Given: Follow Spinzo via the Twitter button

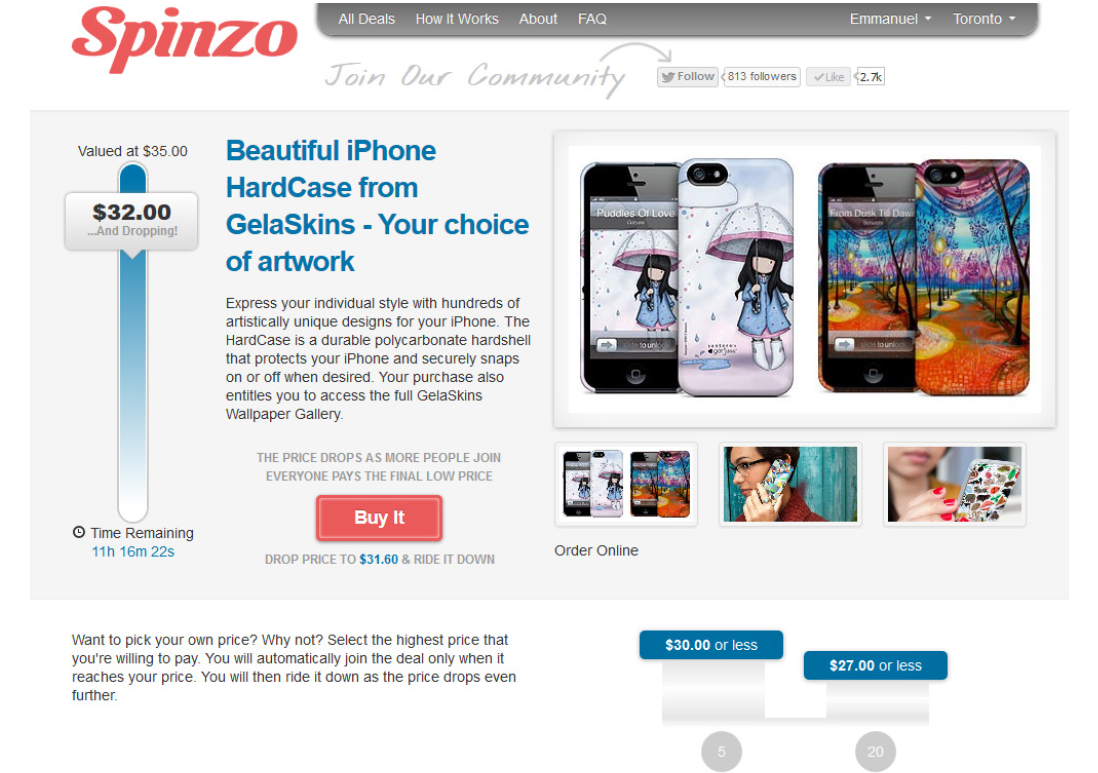Looking at the screenshot, I should (688, 76).
